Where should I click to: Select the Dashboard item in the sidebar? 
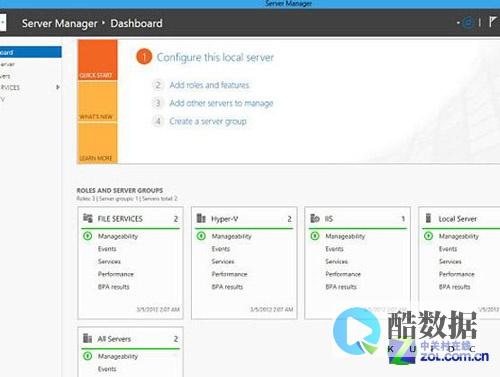click(x=31, y=52)
